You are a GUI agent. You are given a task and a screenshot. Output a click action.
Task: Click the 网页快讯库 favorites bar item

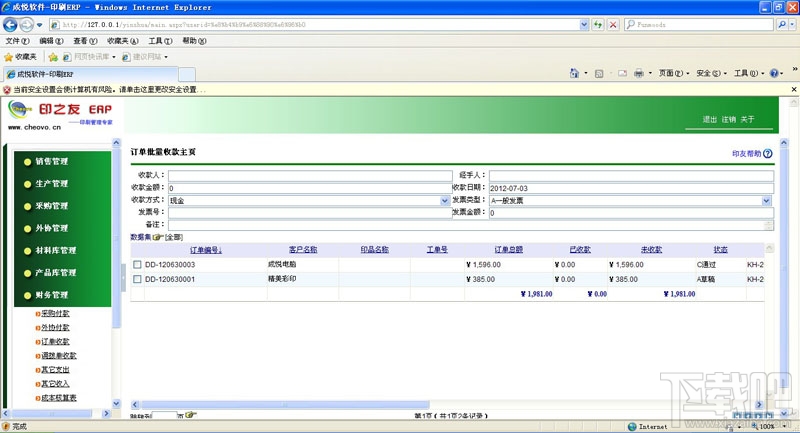[89, 57]
